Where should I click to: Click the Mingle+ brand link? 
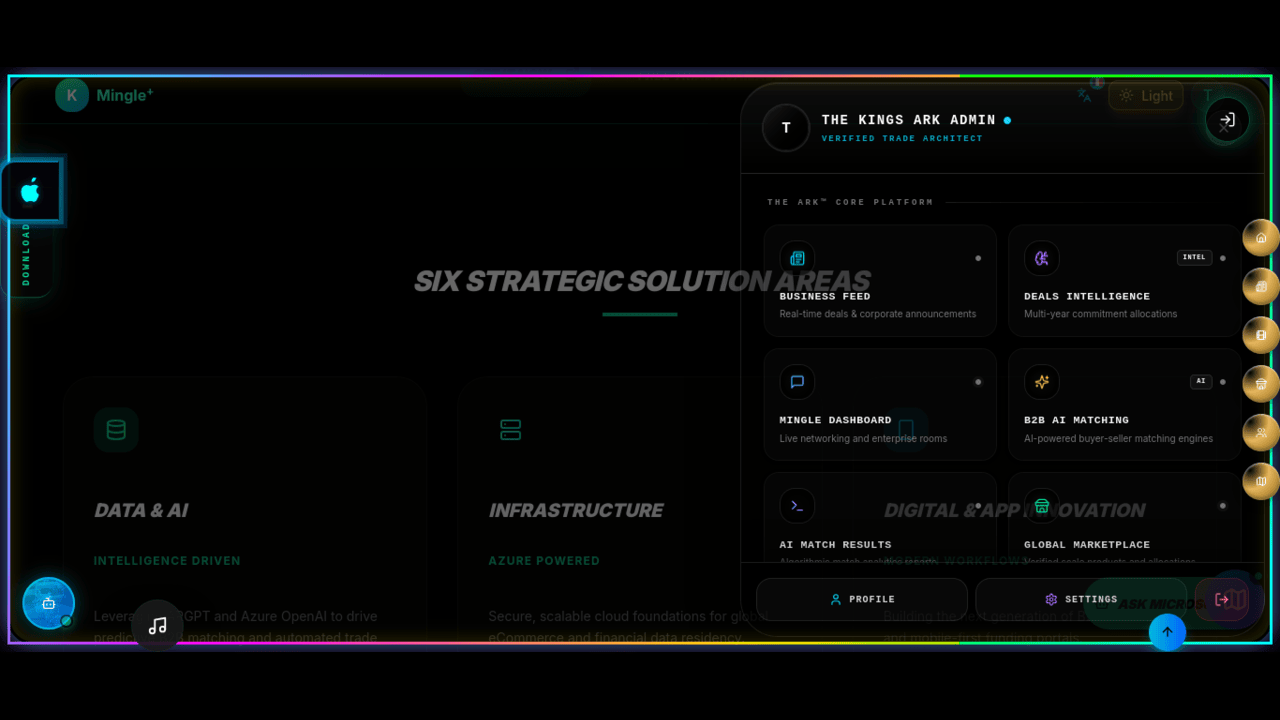pyautogui.click(x=125, y=96)
